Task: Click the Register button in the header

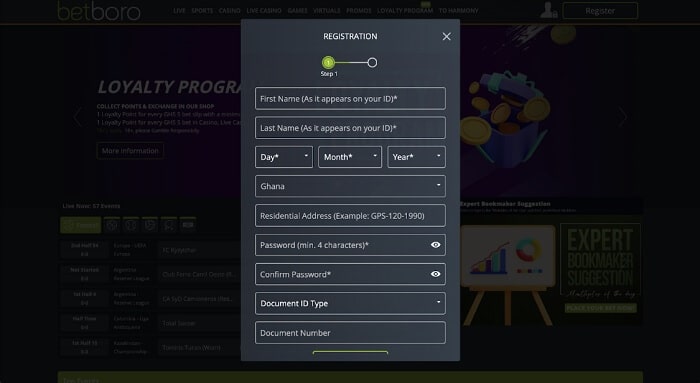Action: click(x=600, y=11)
